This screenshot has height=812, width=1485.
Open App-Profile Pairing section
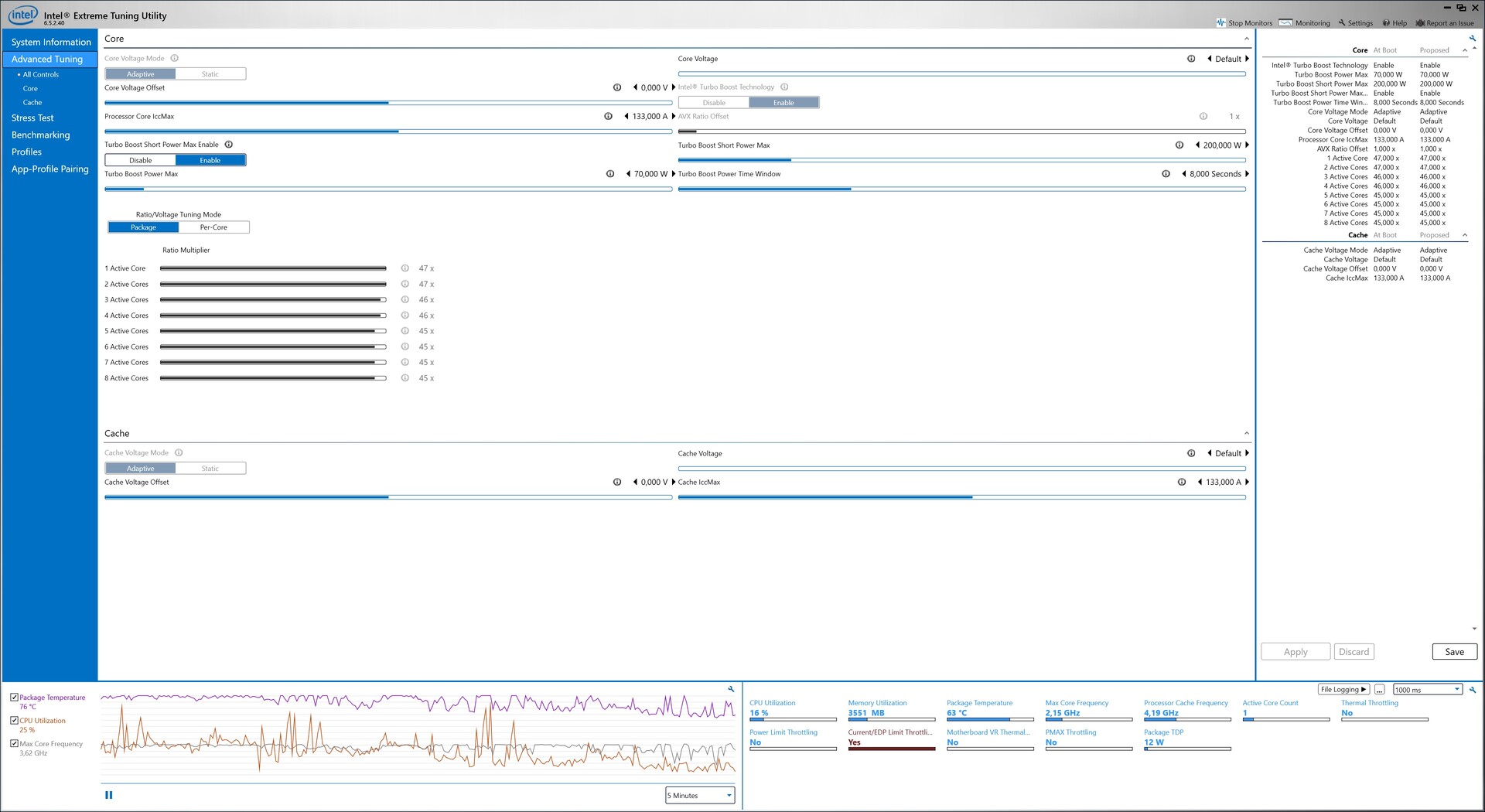(49, 169)
